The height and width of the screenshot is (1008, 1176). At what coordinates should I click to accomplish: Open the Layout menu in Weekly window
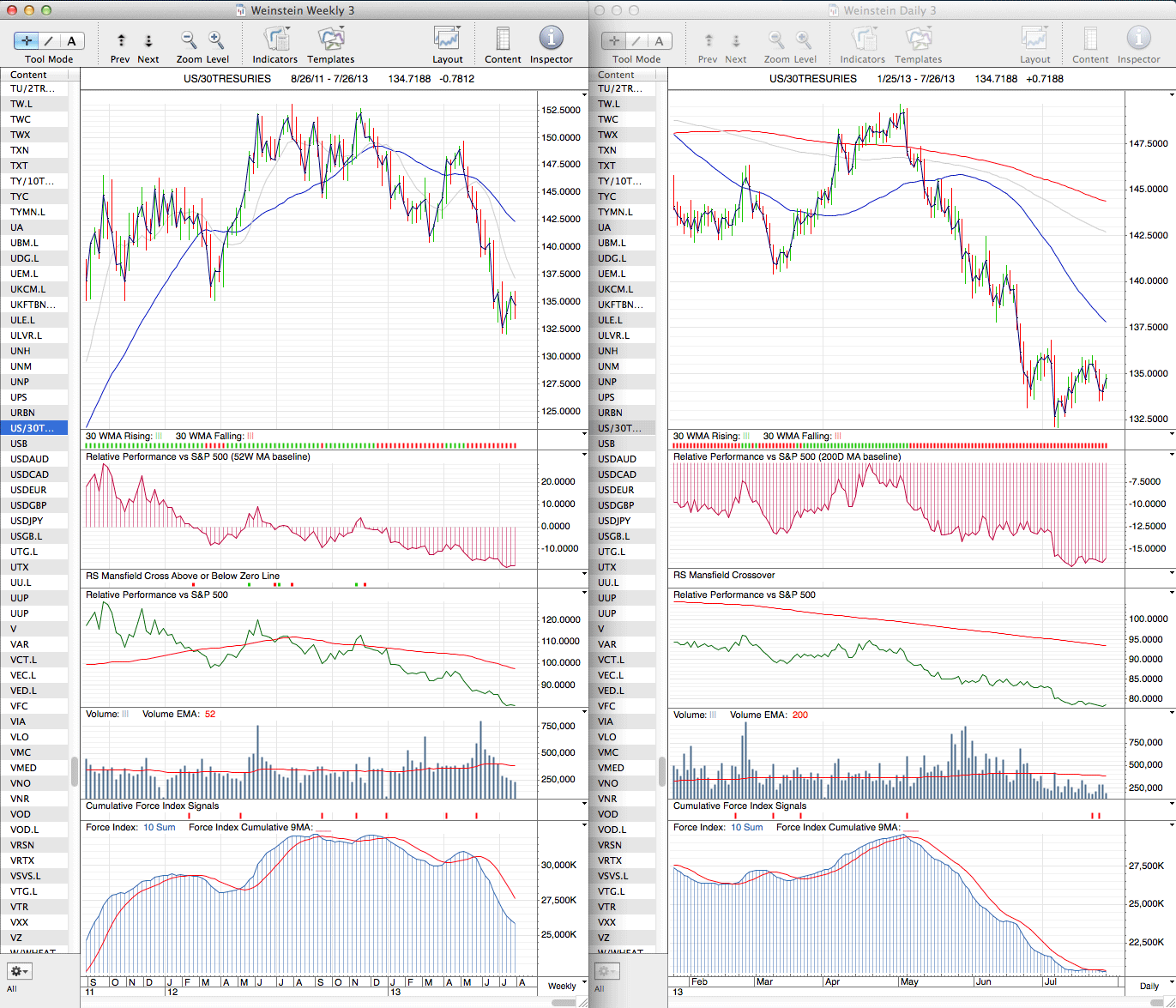[447, 39]
